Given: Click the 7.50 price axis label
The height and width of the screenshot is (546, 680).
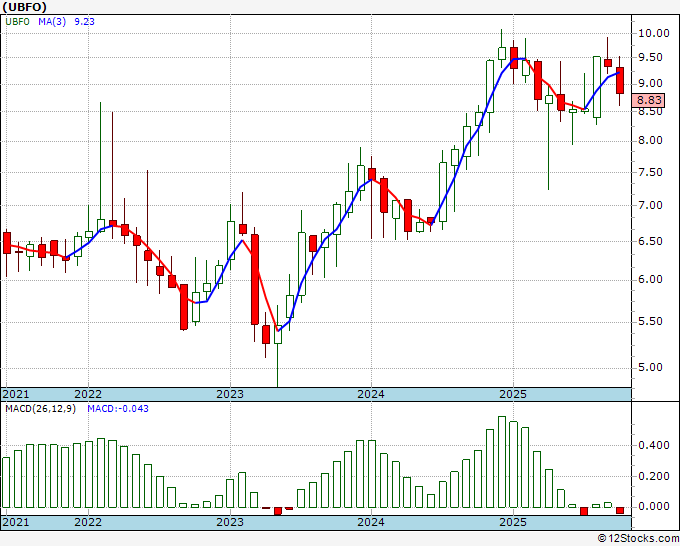Looking at the screenshot, I should (650, 172).
